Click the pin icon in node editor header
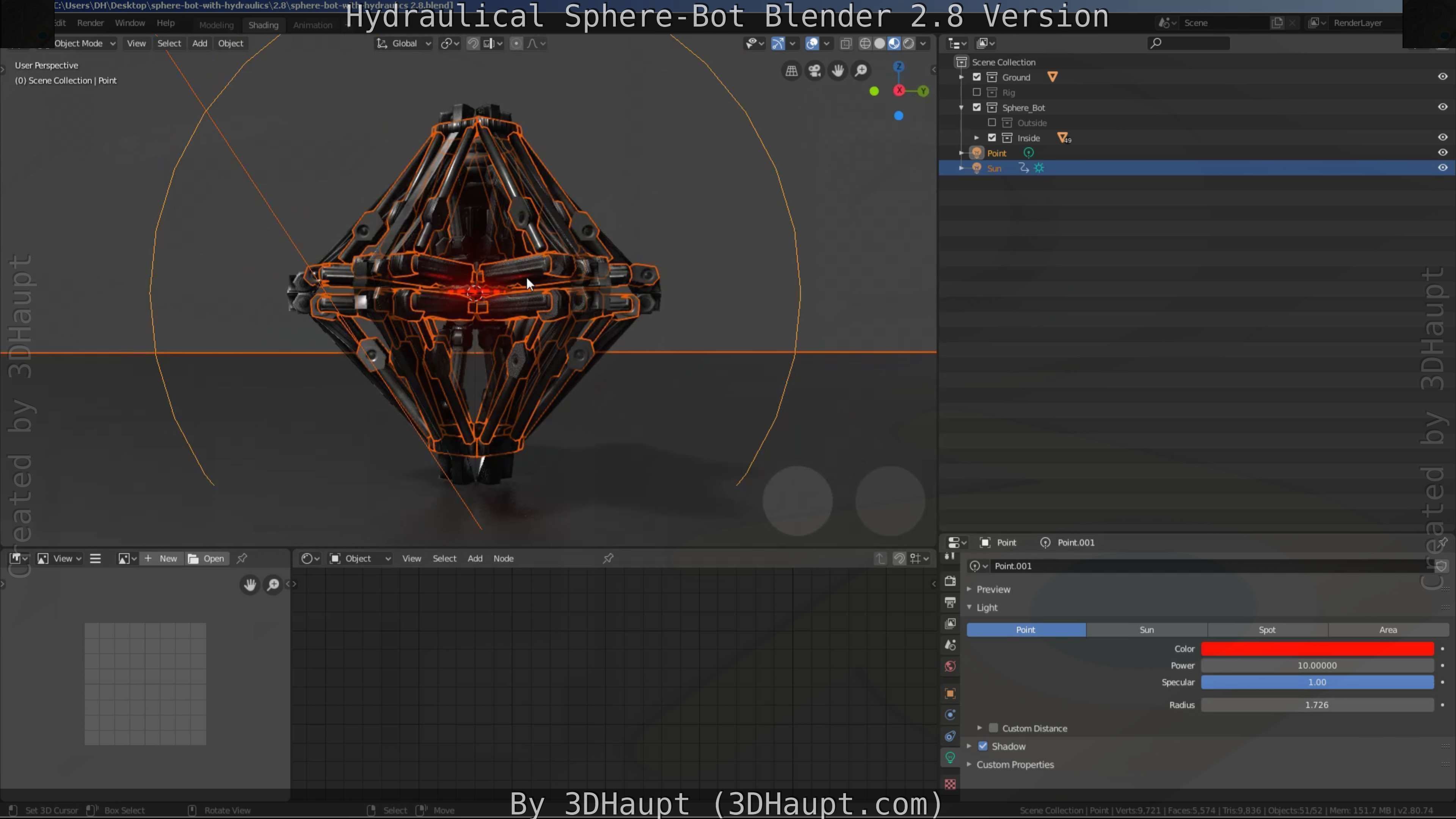 point(608,559)
